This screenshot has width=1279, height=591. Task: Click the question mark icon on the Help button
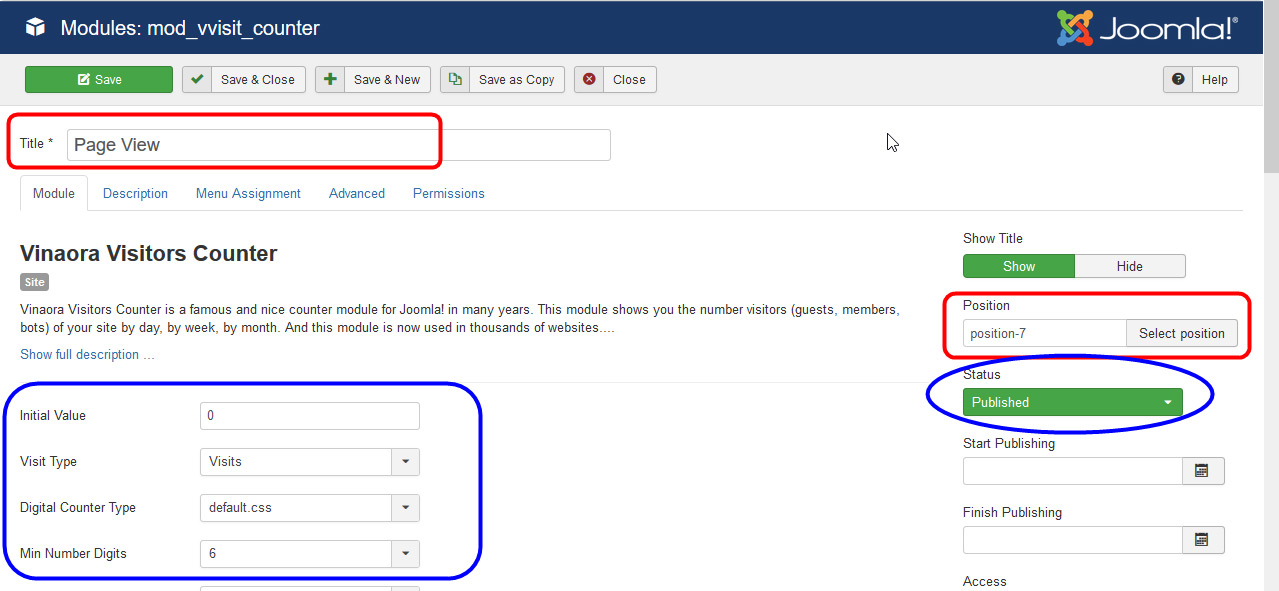[1178, 79]
